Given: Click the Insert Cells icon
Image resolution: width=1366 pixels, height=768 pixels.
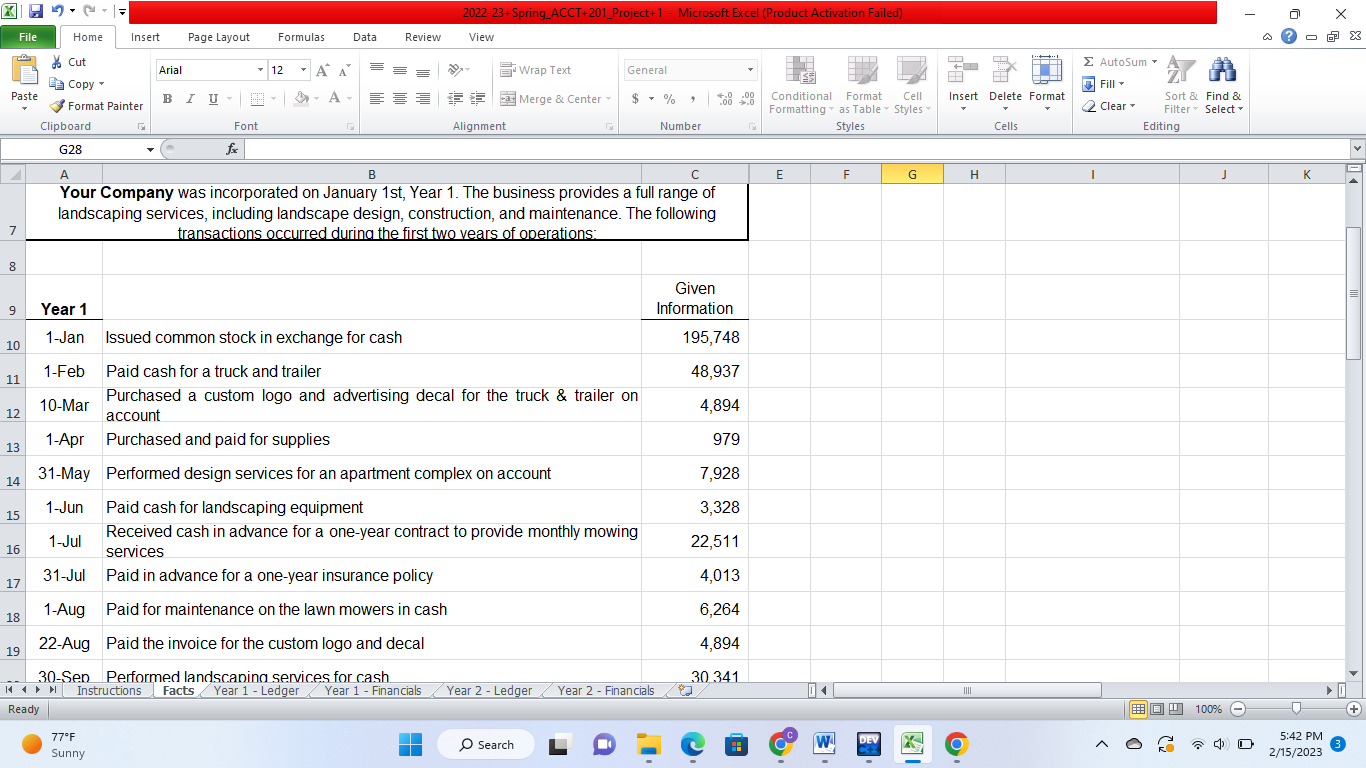Looking at the screenshot, I should pos(962,80).
